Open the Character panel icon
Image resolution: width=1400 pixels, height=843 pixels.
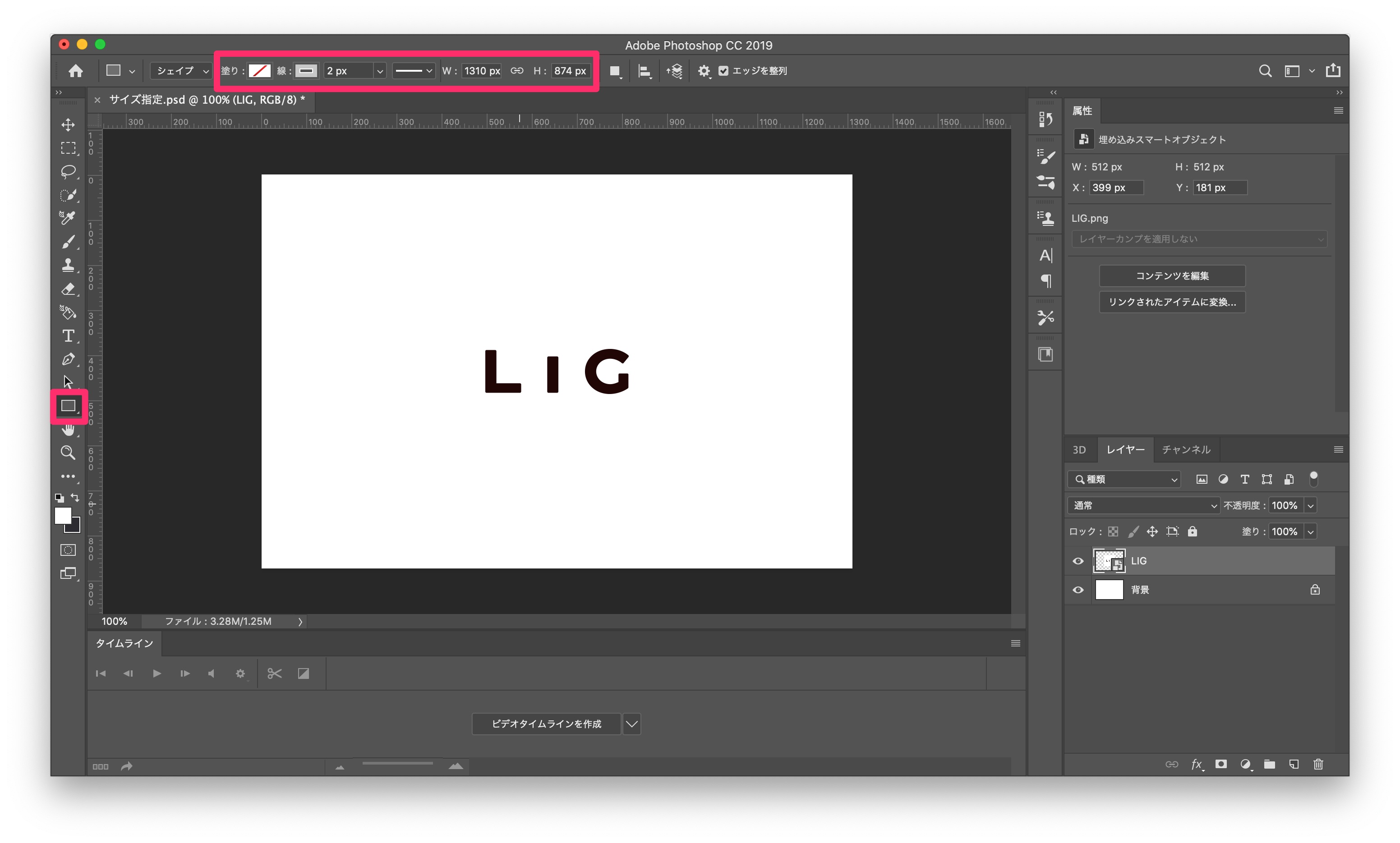[x=1045, y=256]
